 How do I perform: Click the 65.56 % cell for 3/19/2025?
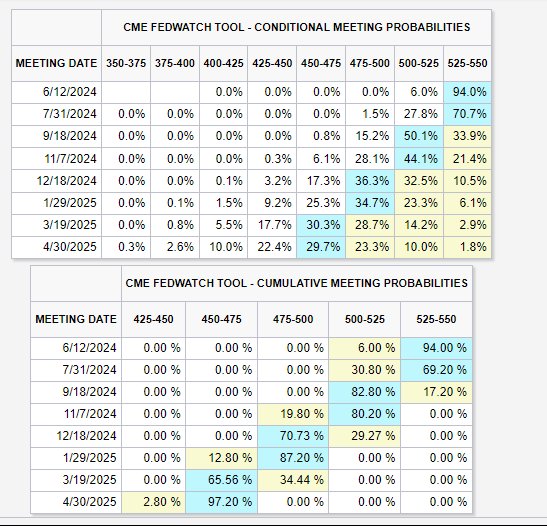click(222, 480)
